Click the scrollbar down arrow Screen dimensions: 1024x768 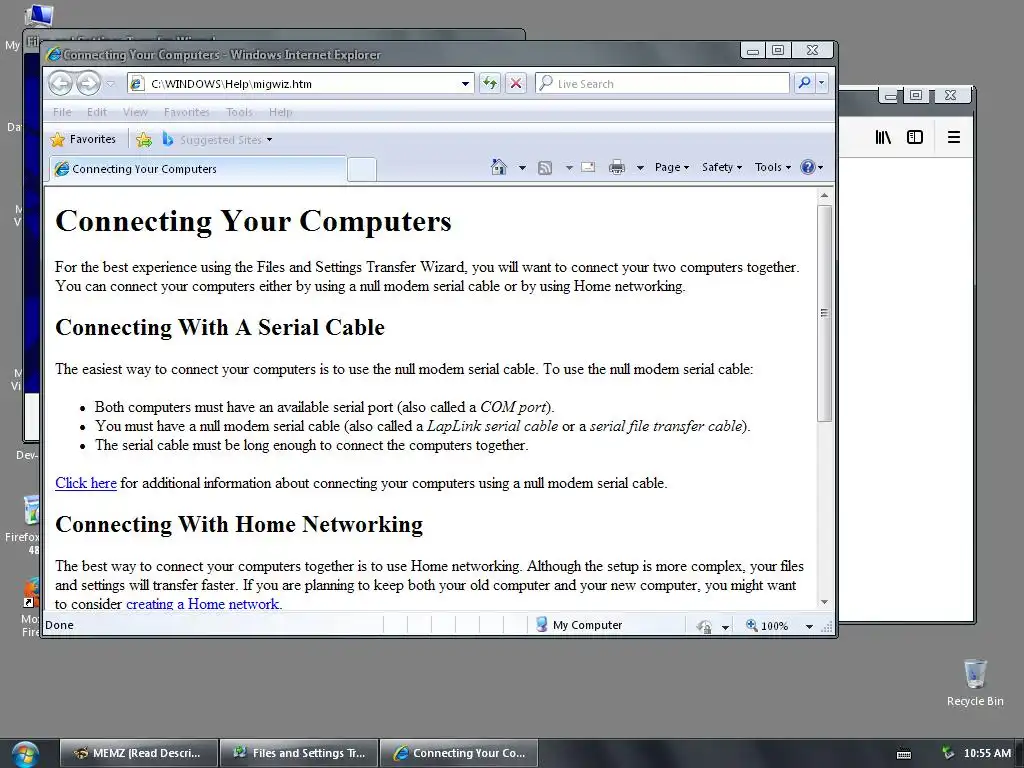coord(824,602)
